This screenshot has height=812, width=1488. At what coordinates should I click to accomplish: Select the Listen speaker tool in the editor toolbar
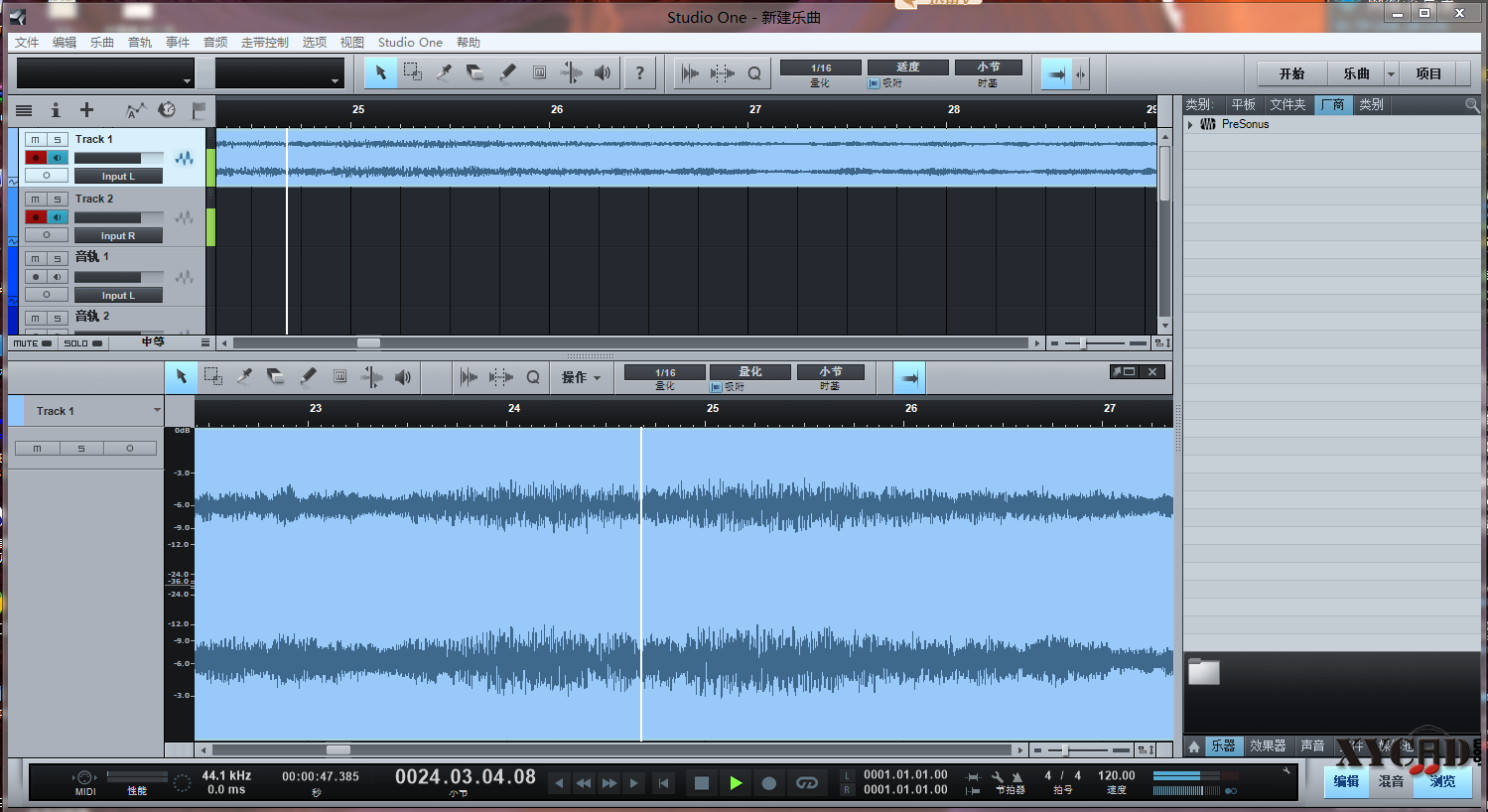(403, 376)
